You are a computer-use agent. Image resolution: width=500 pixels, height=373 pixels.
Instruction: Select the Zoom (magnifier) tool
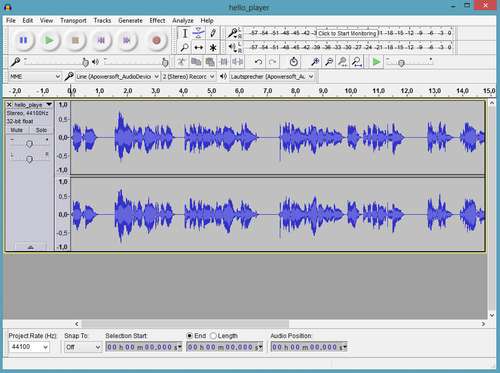[184, 48]
